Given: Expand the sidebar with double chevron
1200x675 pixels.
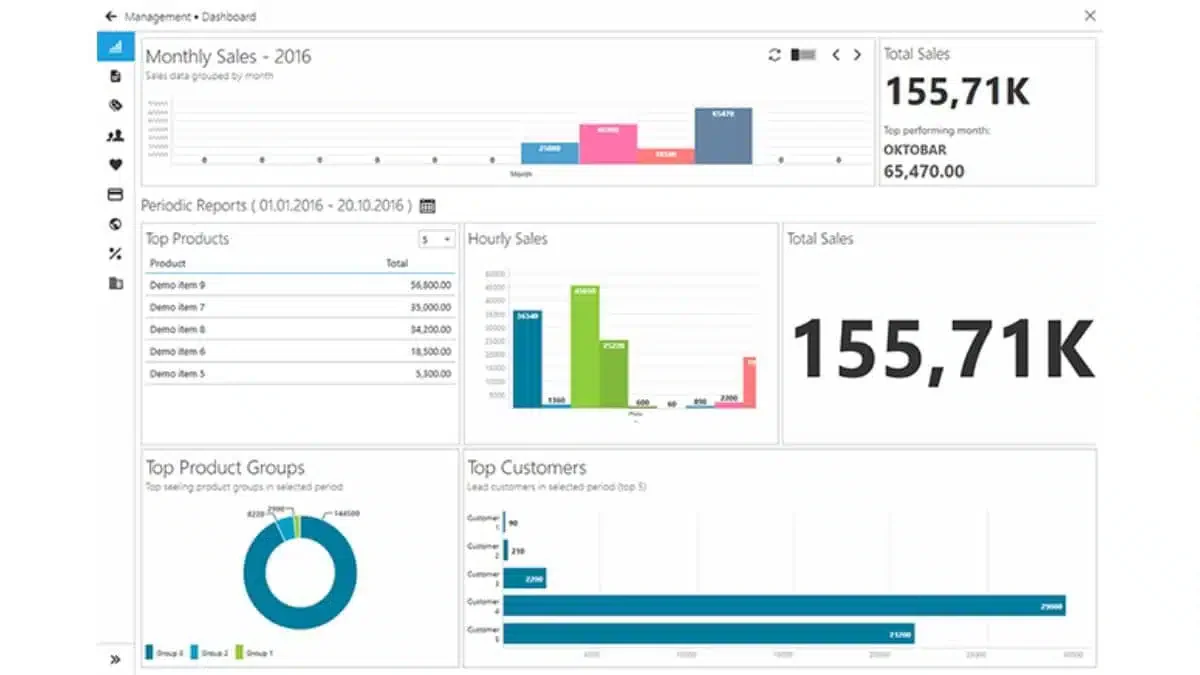Looking at the screenshot, I should 115,659.
